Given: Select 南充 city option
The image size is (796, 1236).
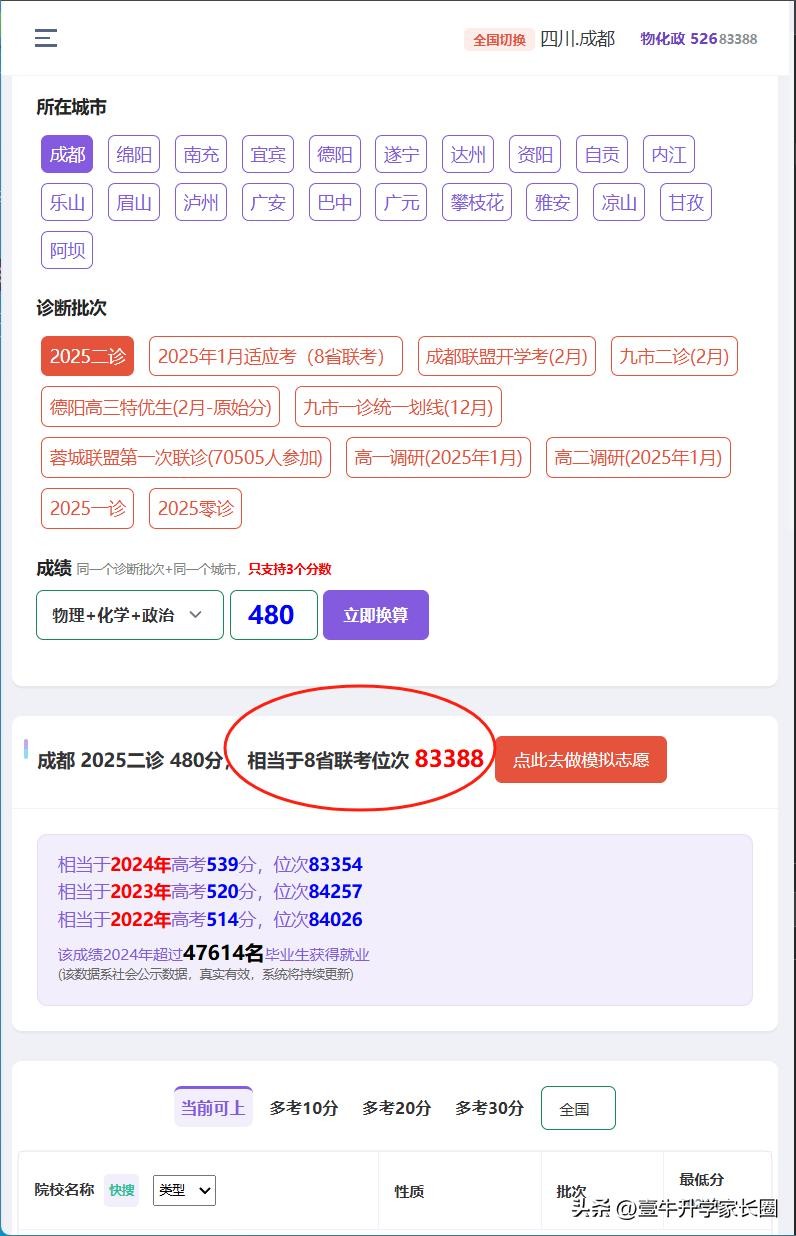Looking at the screenshot, I should 201,155.
